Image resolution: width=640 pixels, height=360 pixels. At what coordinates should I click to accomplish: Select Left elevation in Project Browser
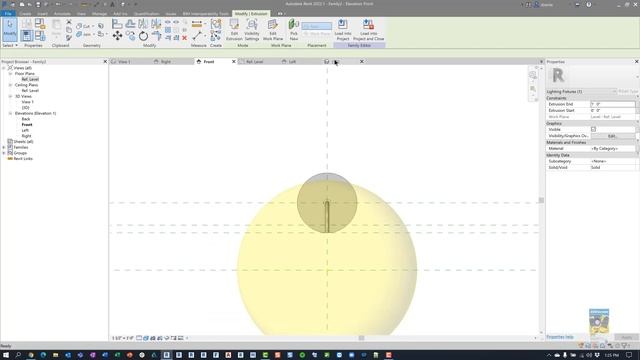pyautogui.click(x=25, y=130)
